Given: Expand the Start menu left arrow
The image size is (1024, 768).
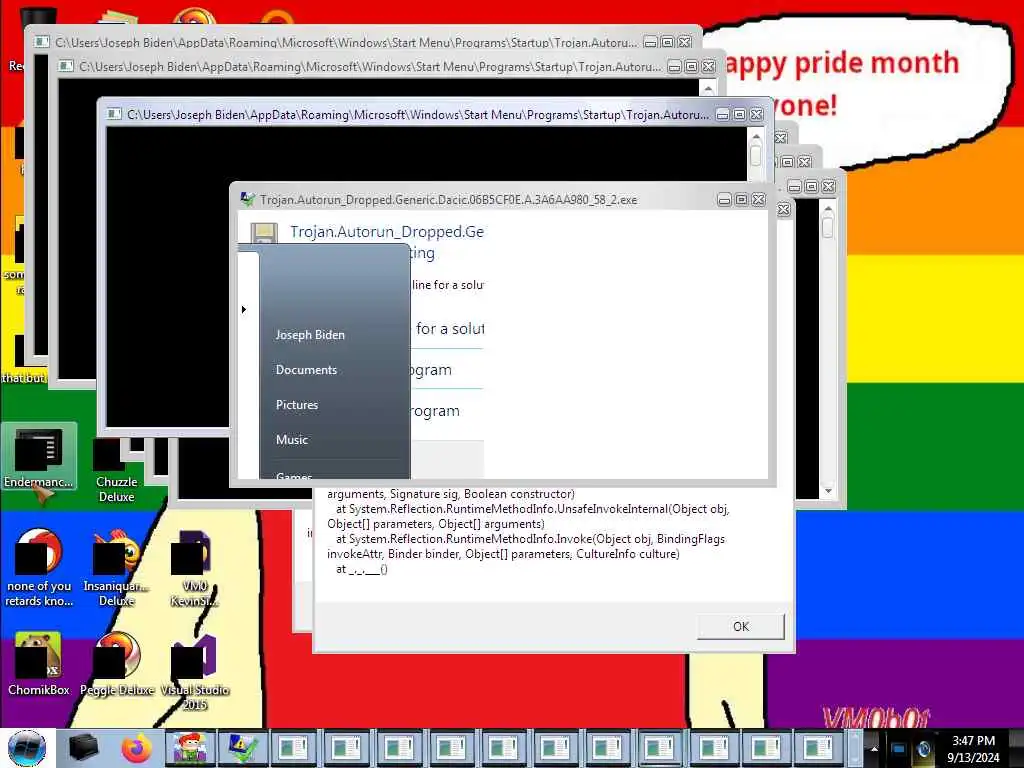Looking at the screenshot, I should pyautogui.click(x=244, y=309).
